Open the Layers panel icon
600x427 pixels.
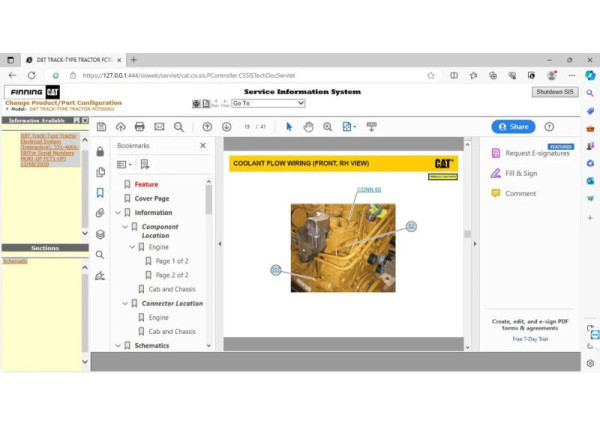[x=100, y=234]
